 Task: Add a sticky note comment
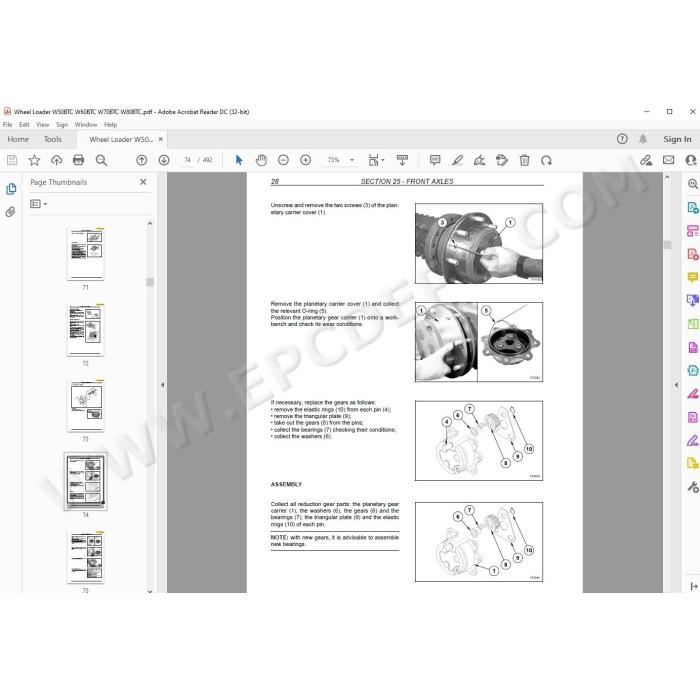click(x=435, y=160)
